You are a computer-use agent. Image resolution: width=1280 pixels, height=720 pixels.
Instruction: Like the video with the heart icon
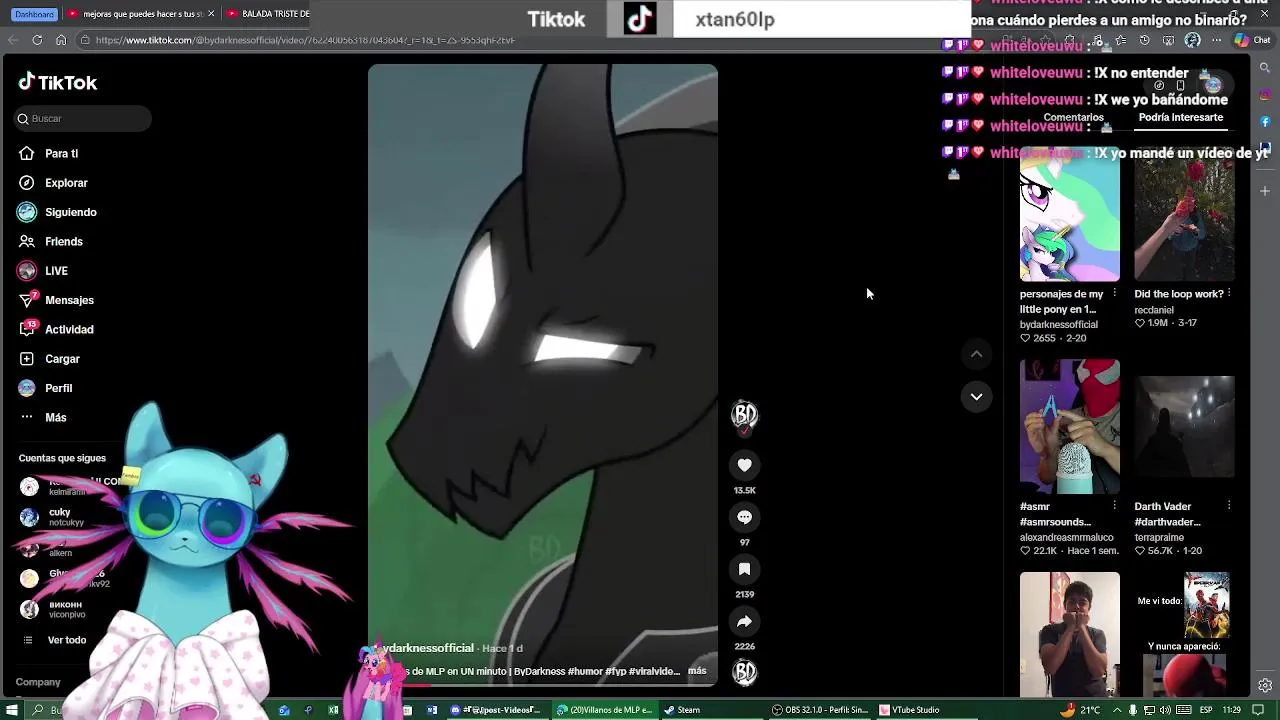coord(744,465)
